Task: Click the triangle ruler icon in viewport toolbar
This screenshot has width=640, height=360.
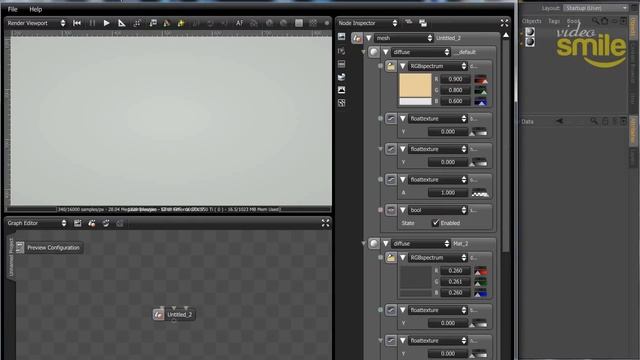Action: tap(122, 23)
